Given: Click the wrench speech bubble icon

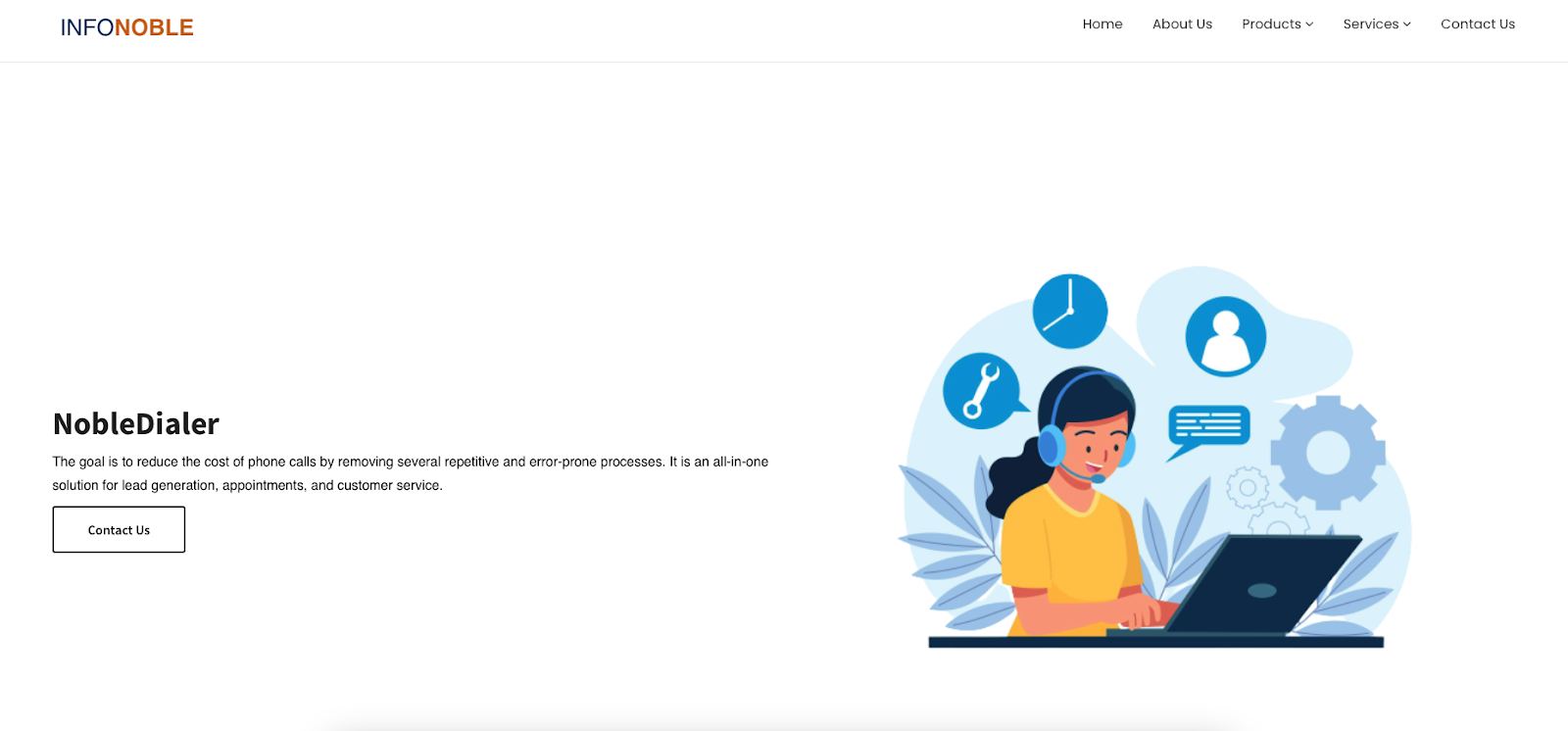Looking at the screenshot, I should [x=983, y=391].
